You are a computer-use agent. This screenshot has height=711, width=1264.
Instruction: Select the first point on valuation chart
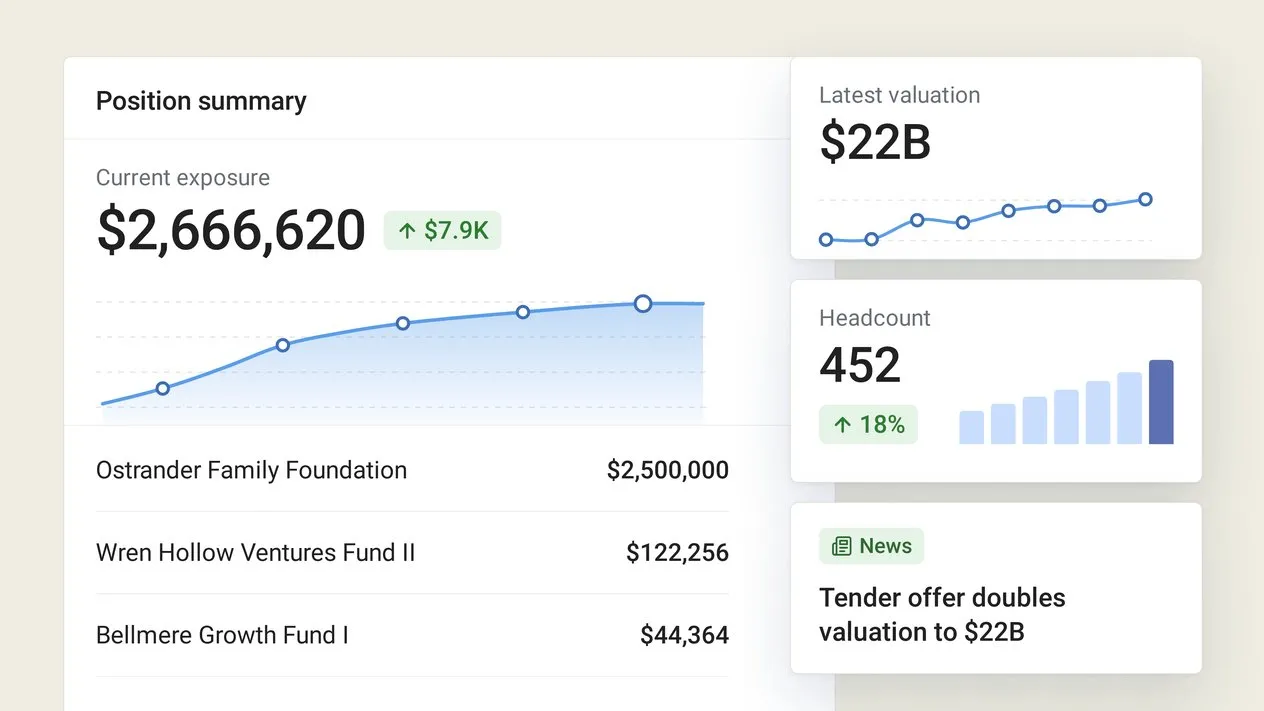[x=826, y=239]
